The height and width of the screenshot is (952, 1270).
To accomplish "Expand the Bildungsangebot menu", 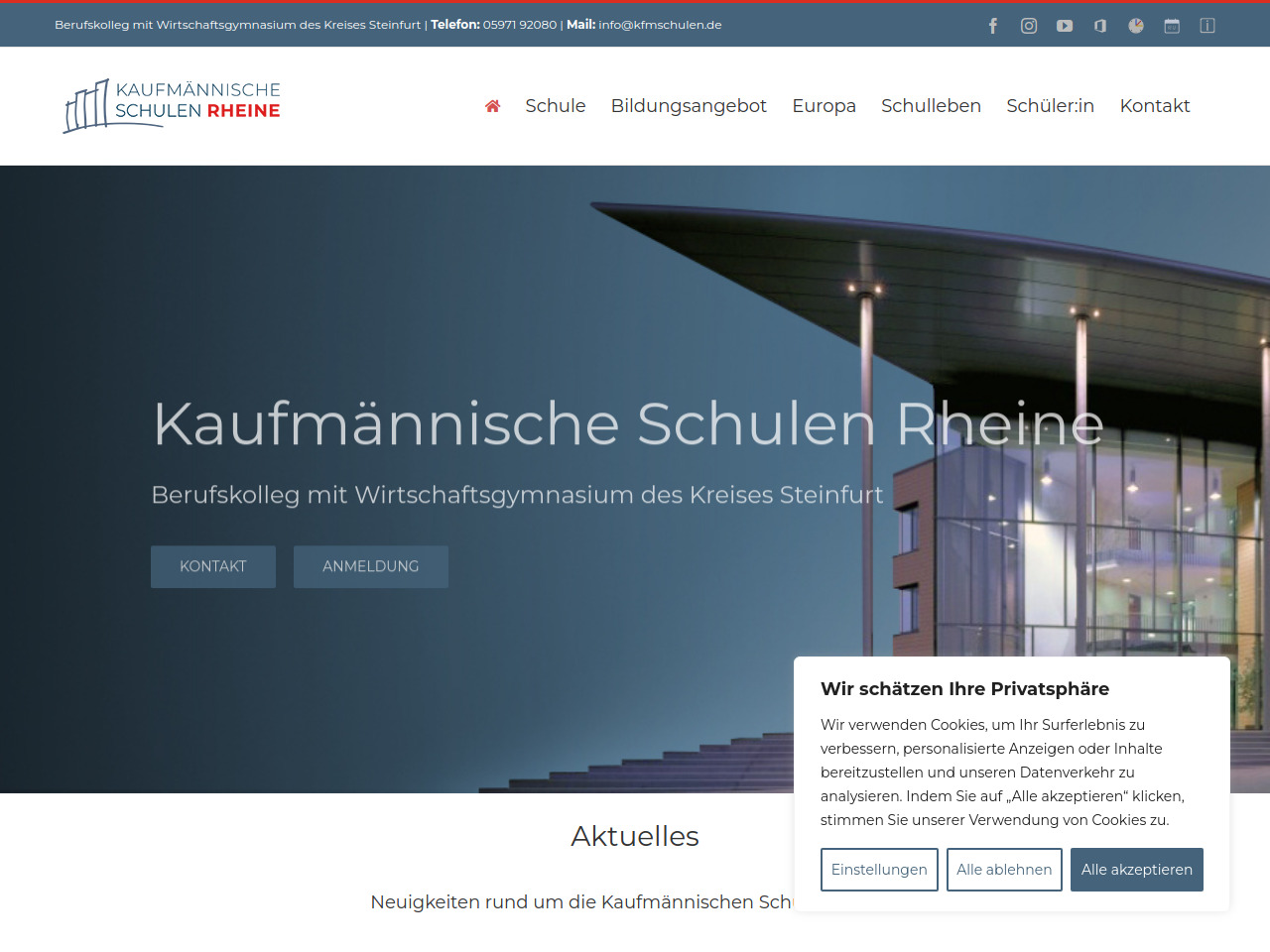I will tap(689, 106).
